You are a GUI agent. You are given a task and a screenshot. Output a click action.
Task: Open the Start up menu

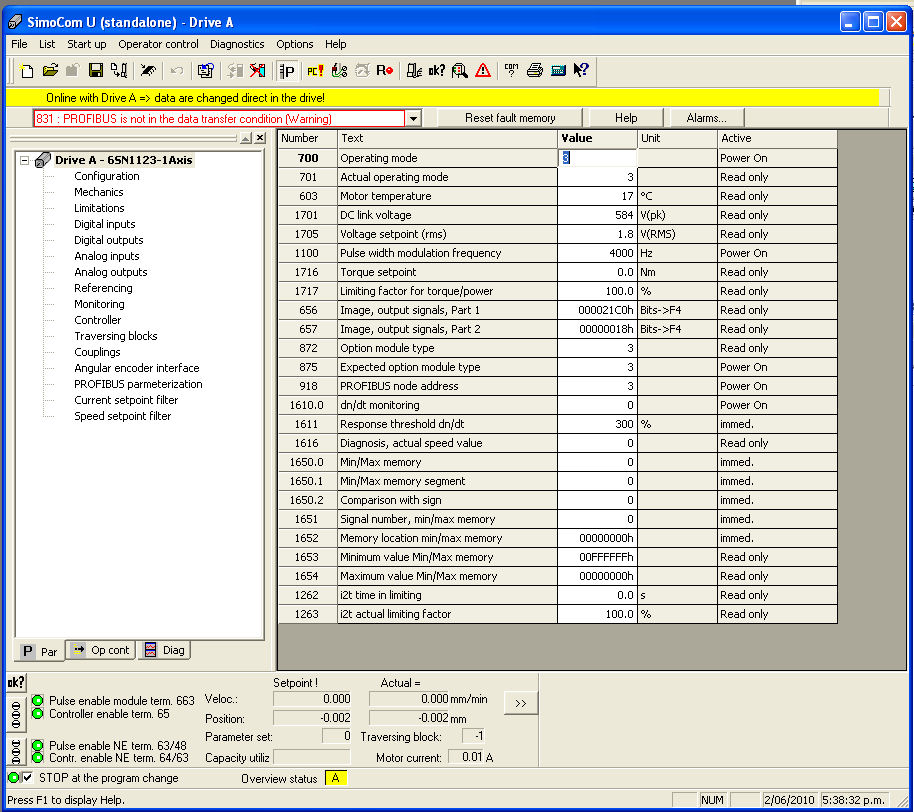[86, 44]
